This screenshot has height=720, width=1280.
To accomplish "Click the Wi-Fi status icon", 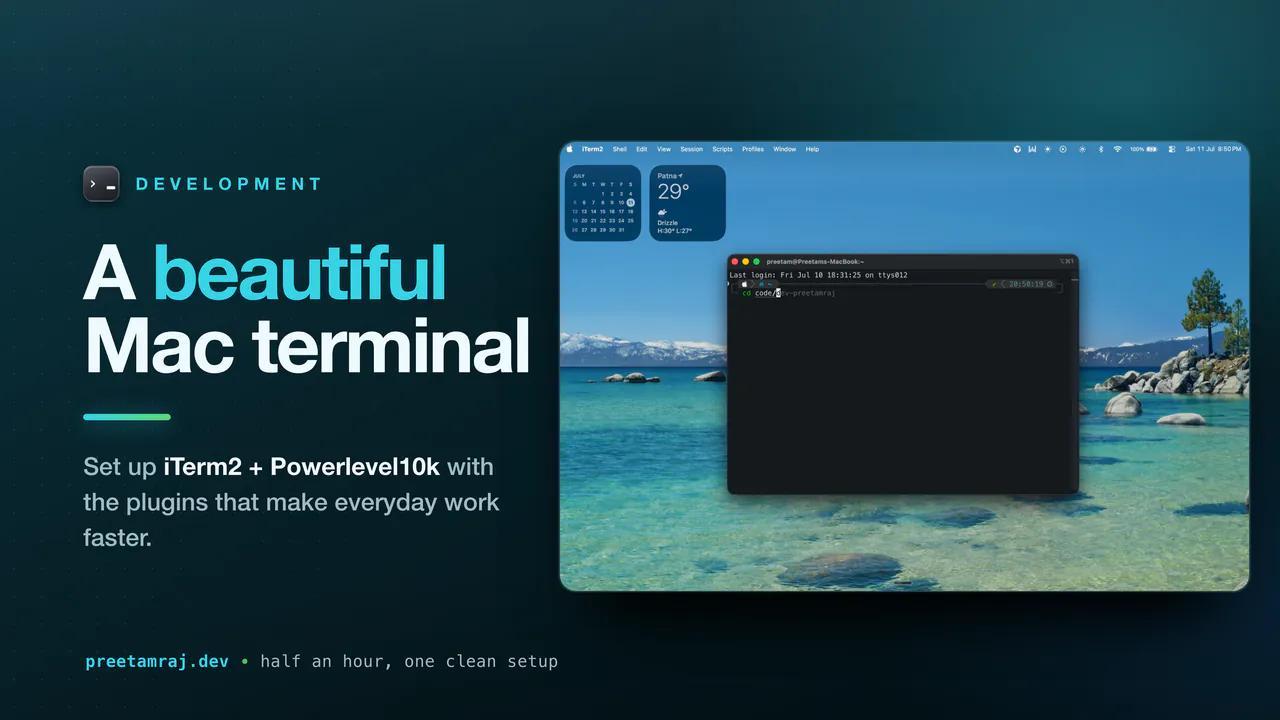I will tap(1117, 149).
